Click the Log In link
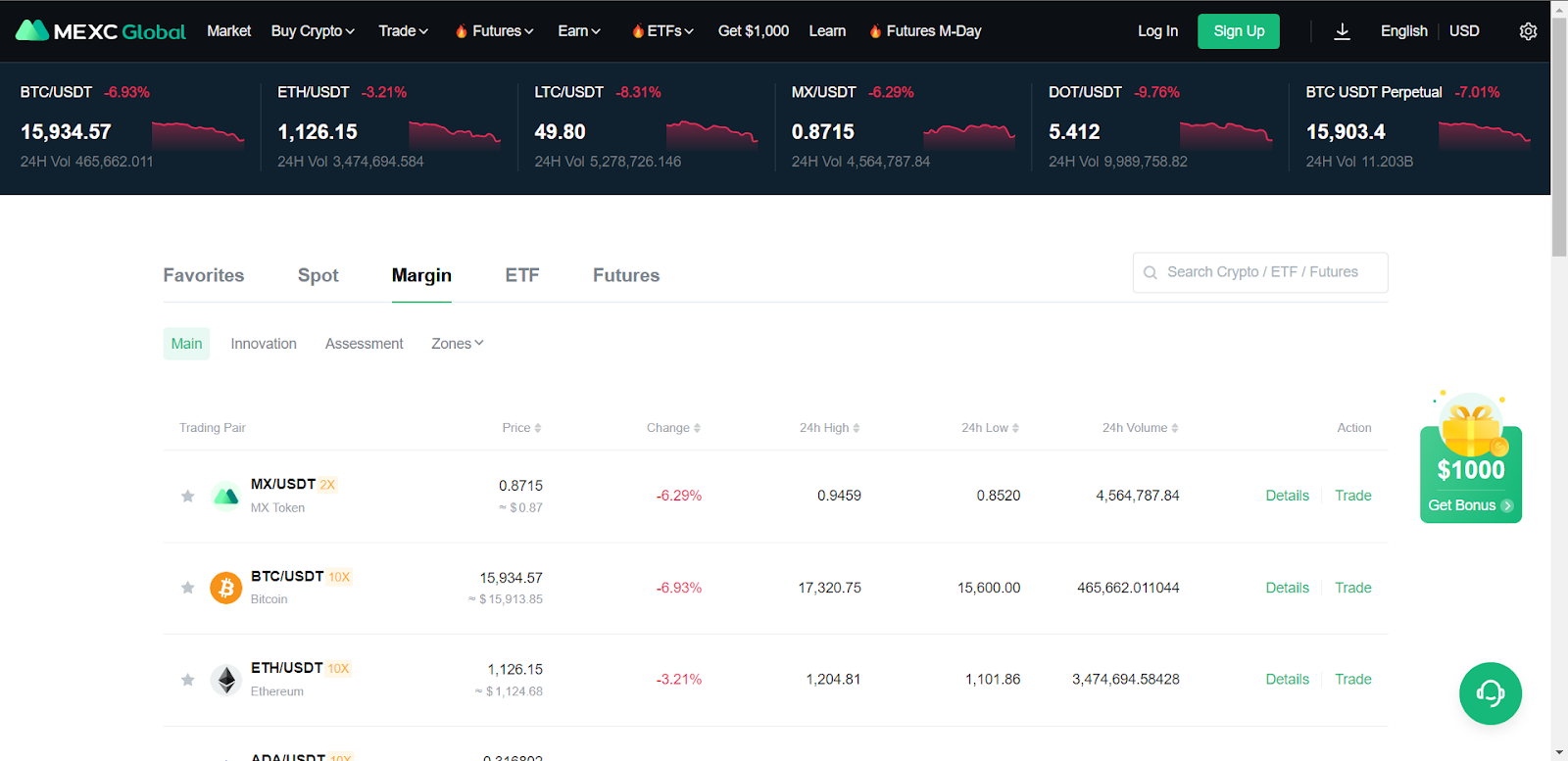The image size is (1568, 761). point(1158,31)
